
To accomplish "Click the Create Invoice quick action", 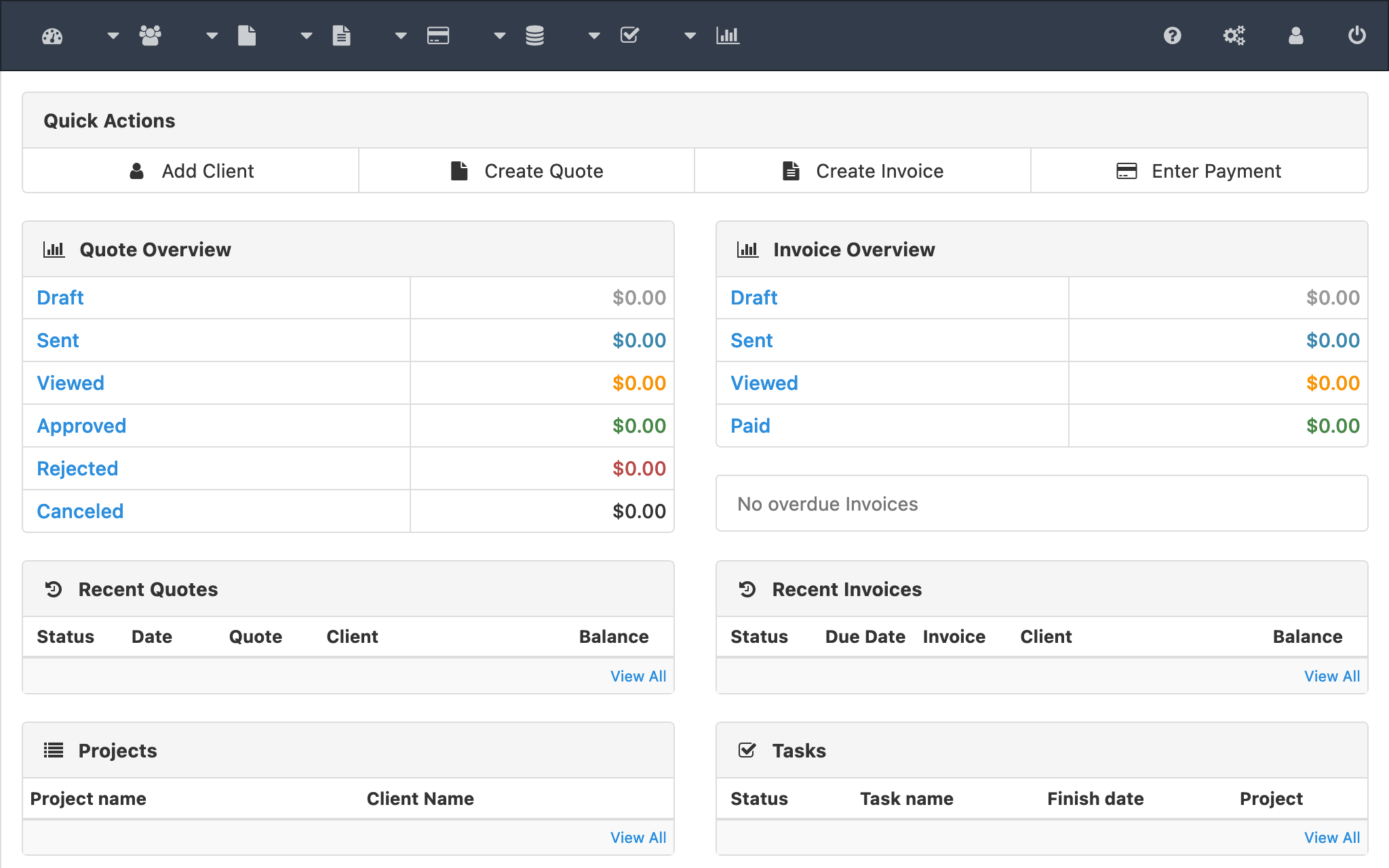I will pos(863,171).
